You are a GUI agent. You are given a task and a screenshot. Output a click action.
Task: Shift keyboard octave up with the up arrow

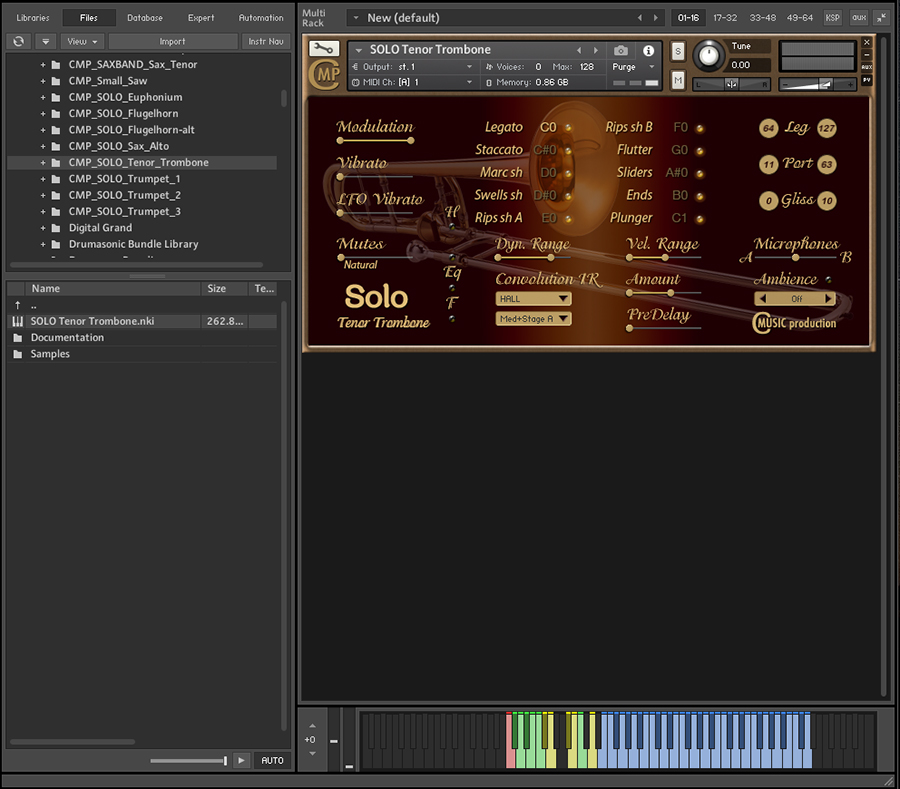point(312,726)
